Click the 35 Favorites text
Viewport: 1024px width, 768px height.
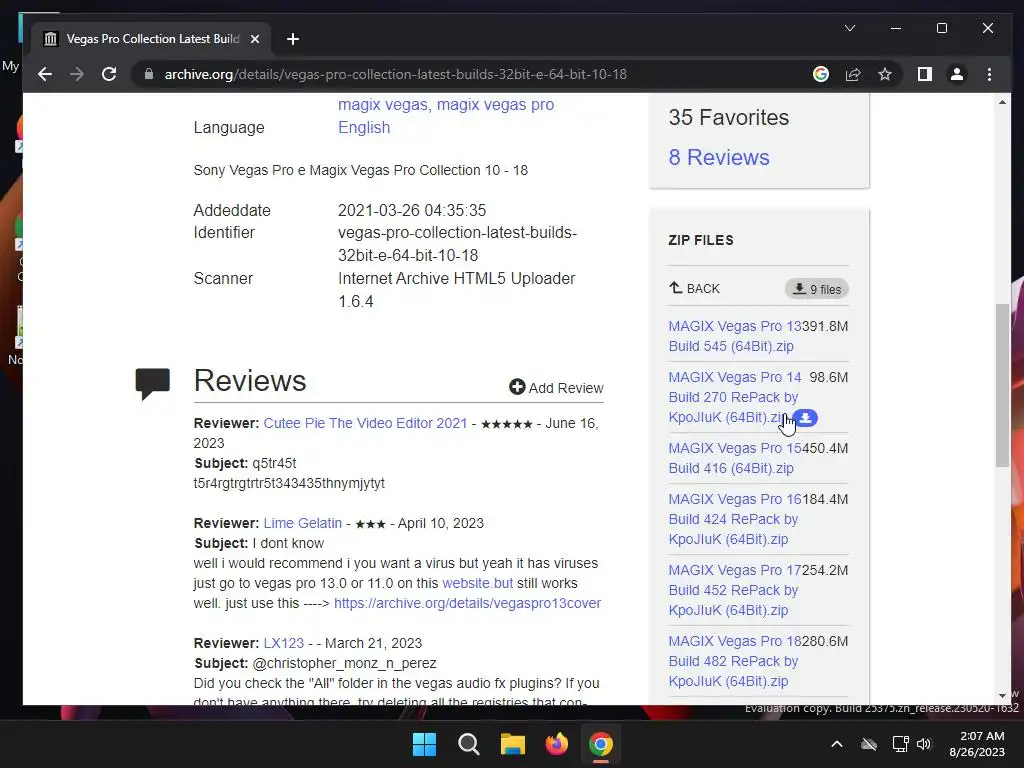729,118
